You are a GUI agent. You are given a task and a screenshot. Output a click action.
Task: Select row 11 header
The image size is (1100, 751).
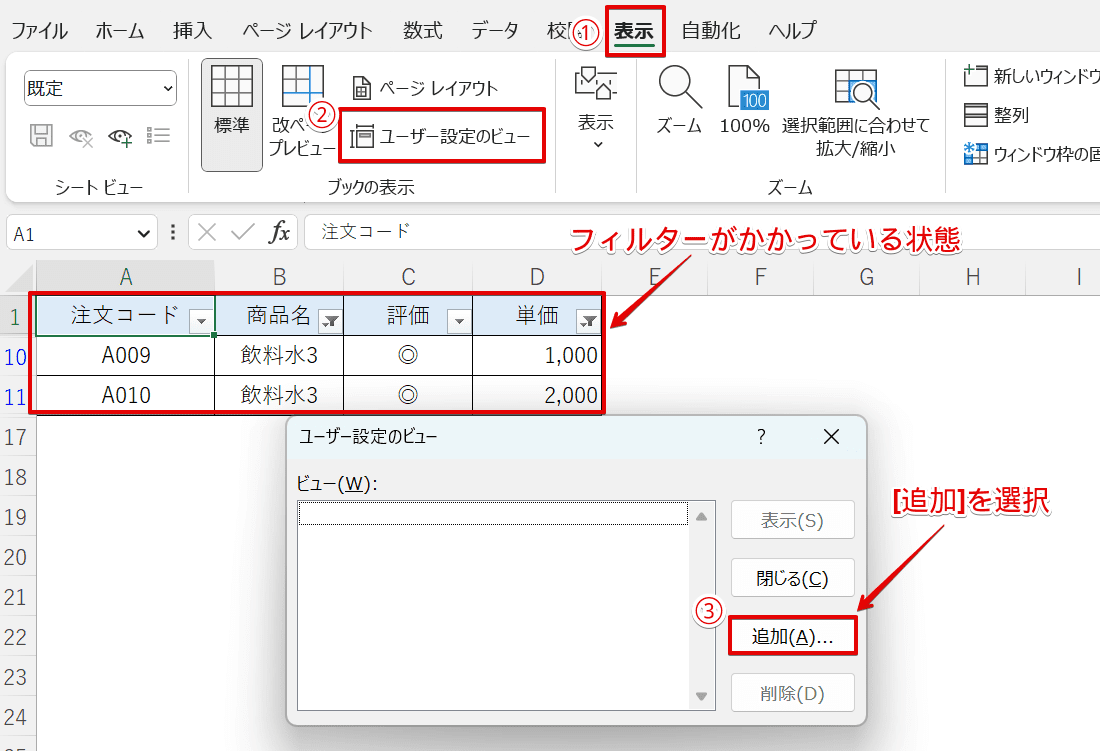[15, 397]
